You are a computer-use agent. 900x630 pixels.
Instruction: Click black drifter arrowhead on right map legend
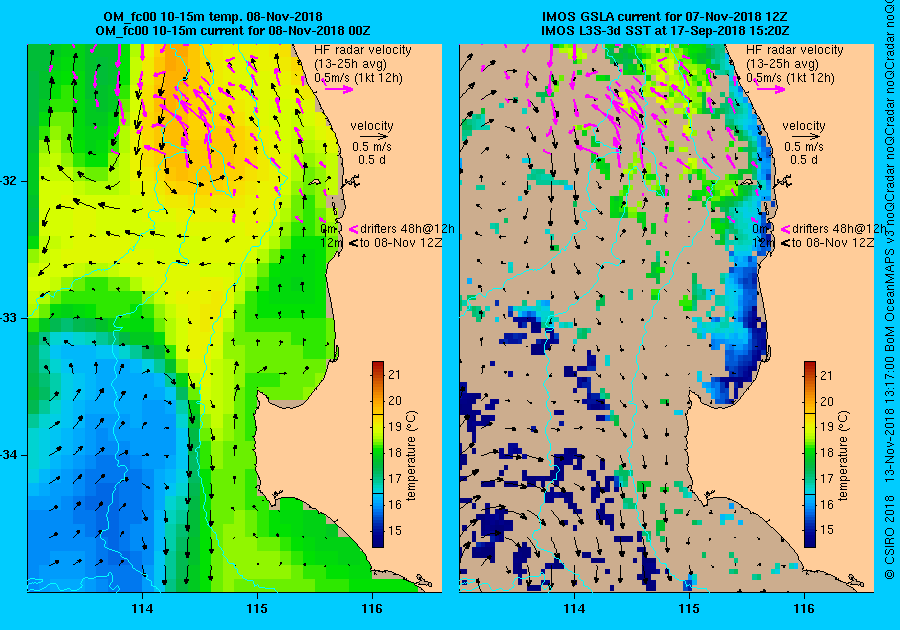point(785,243)
